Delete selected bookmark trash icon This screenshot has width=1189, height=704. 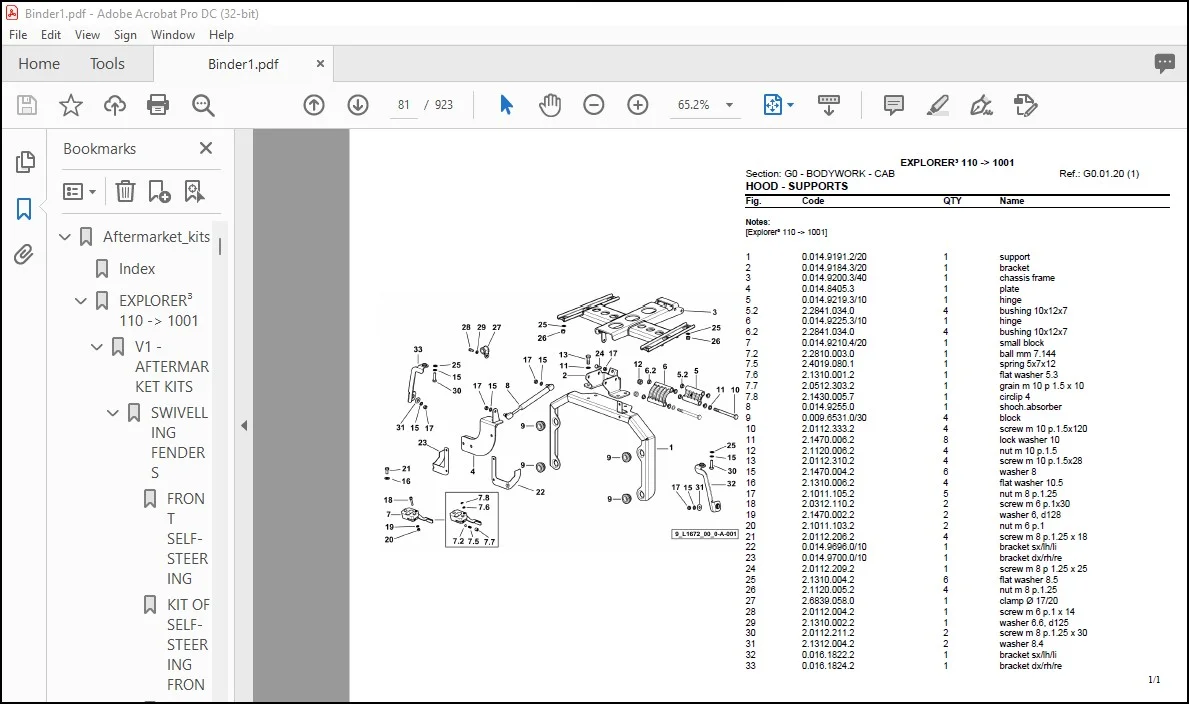[x=125, y=191]
